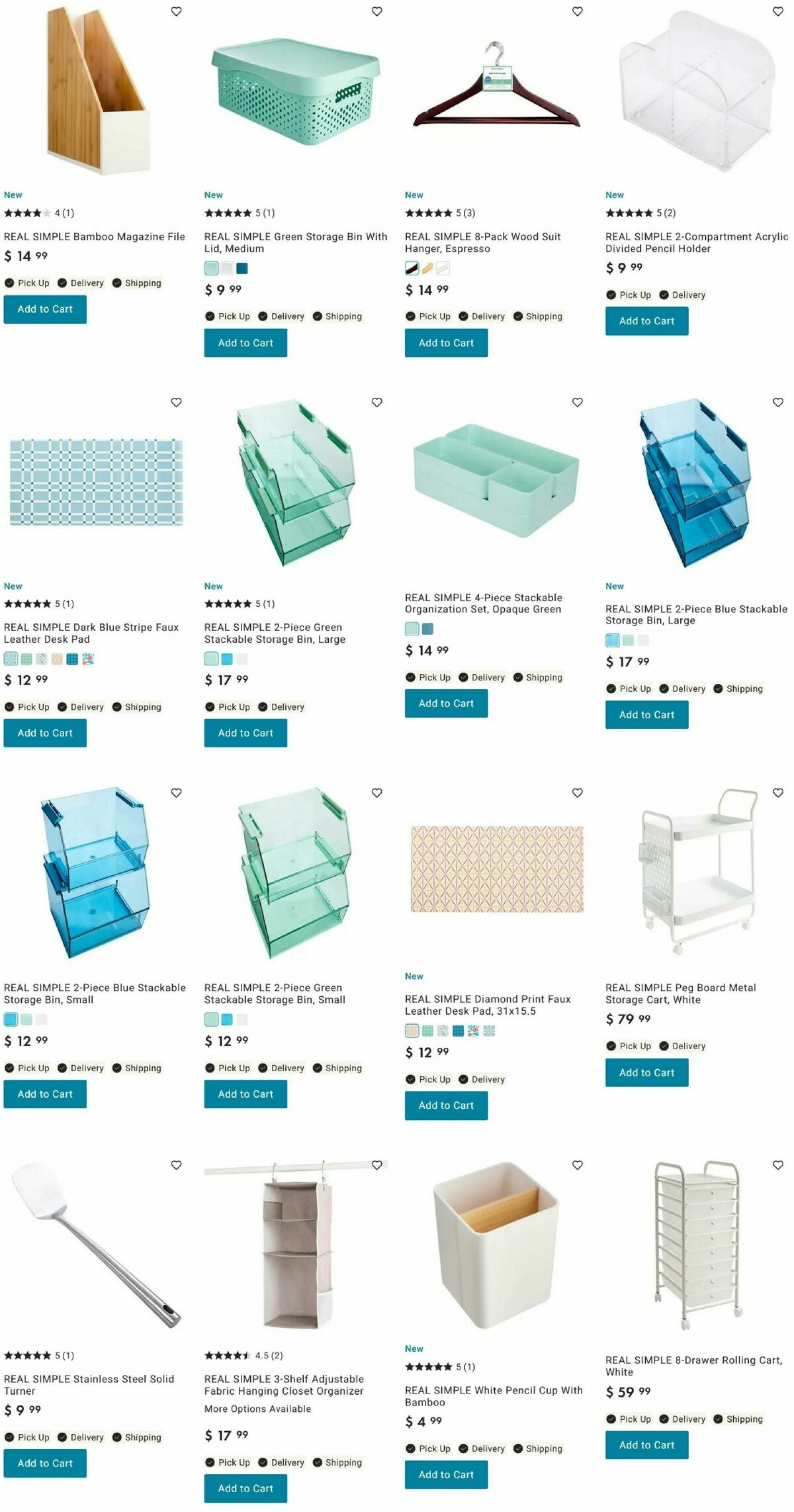794x1512 pixels.
Task: Favorite the Bamboo Magazine File with heart icon
Action: [176, 11]
